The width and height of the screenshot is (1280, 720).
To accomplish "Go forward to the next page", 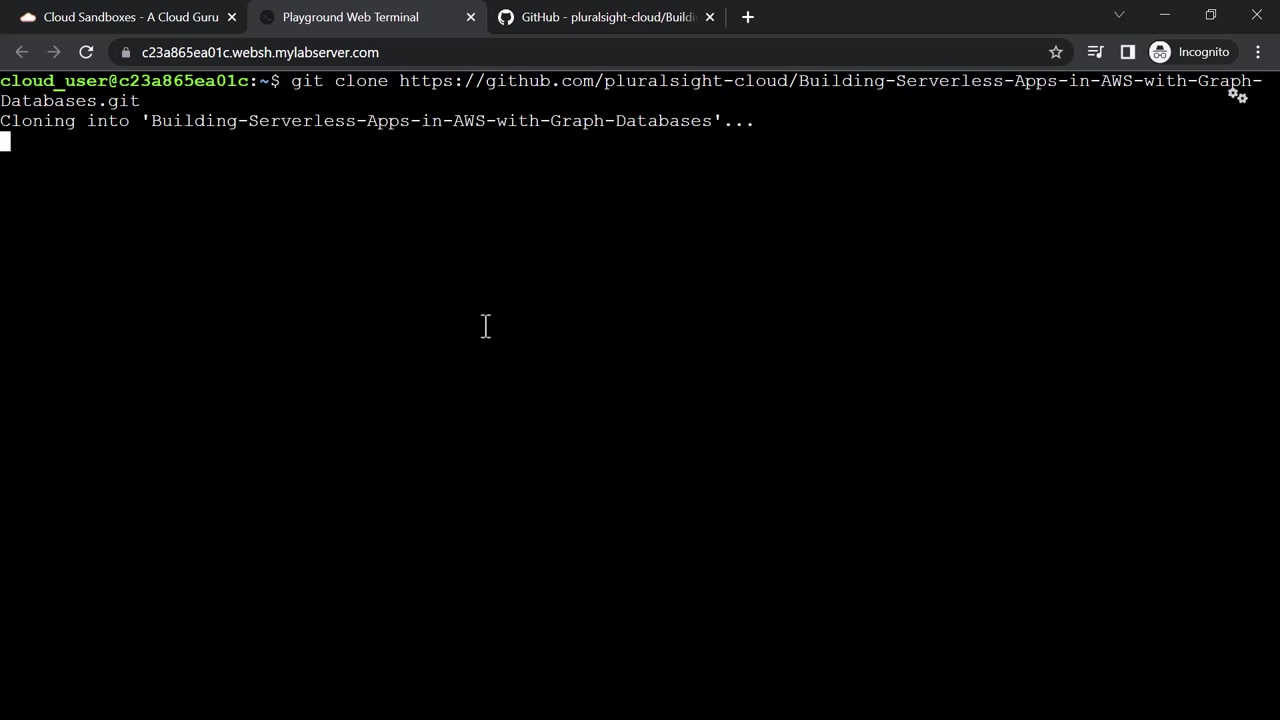I will pyautogui.click(x=54, y=52).
